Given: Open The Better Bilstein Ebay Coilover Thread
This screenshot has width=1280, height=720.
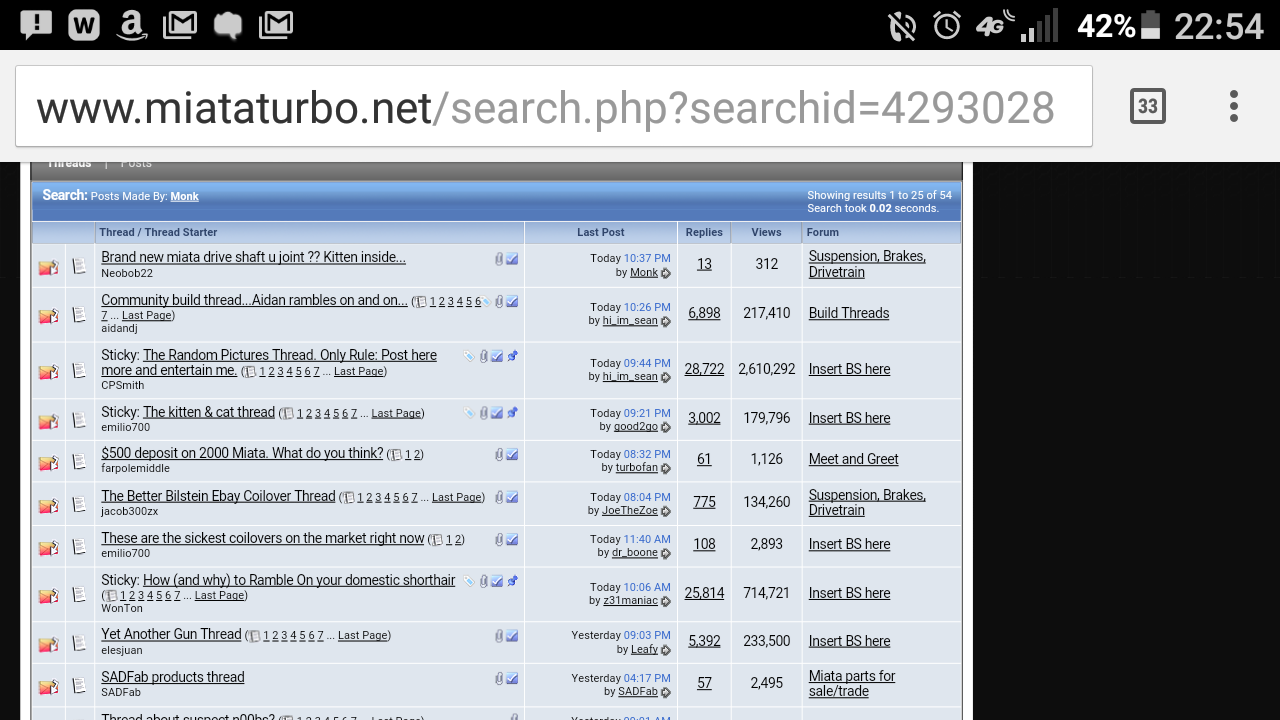Looking at the screenshot, I should tap(218, 497).
